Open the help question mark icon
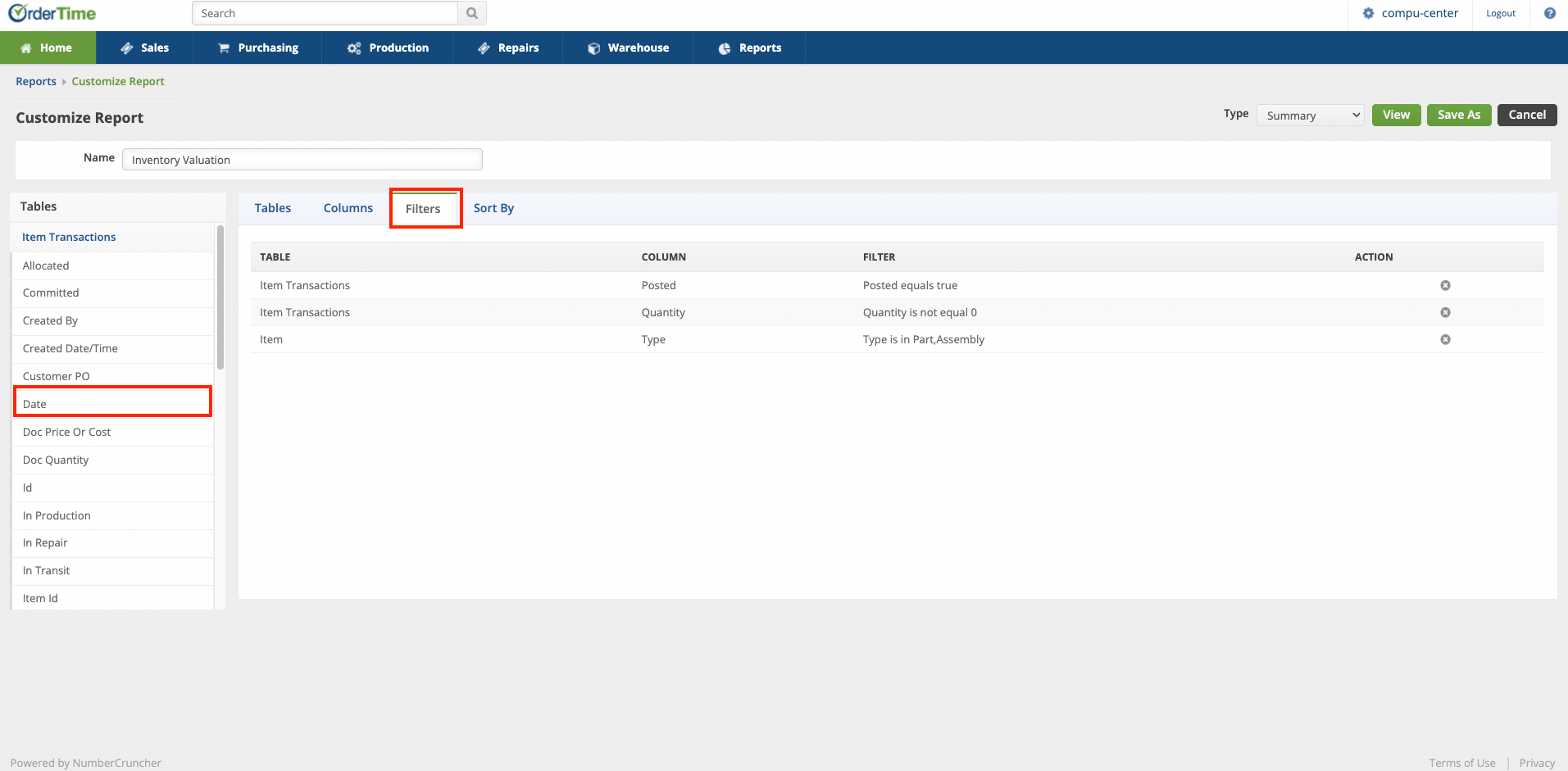Viewport: 1568px width, 771px height. (1550, 13)
